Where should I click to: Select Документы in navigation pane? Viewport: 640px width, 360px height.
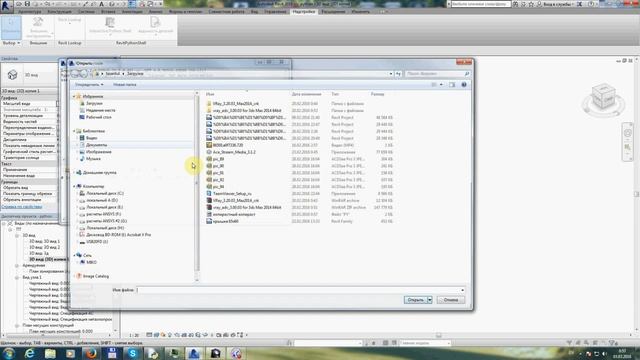click(x=96, y=145)
